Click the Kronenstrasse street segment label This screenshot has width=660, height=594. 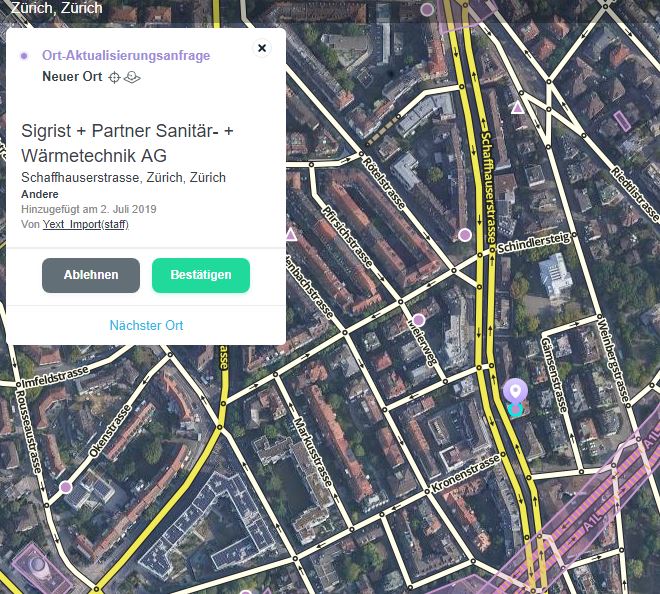466,474
